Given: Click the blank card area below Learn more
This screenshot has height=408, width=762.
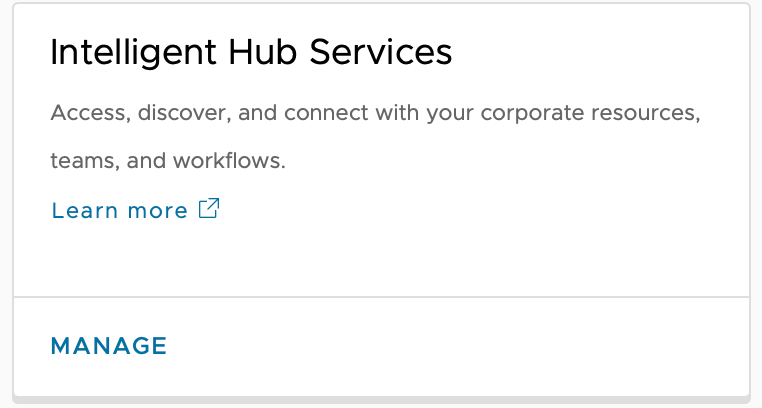Looking at the screenshot, I should [381, 258].
